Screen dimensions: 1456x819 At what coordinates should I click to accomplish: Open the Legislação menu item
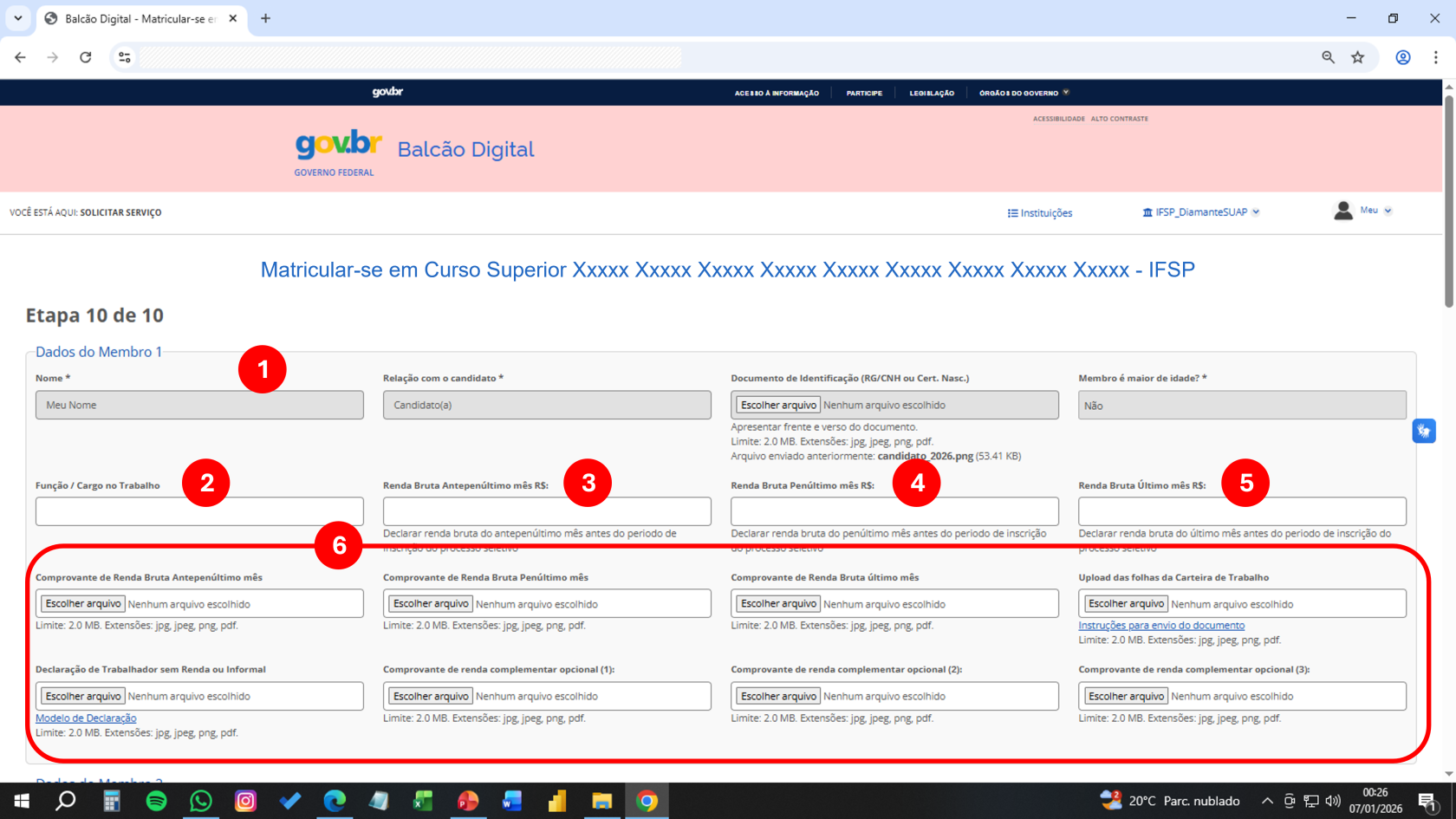[x=932, y=93]
